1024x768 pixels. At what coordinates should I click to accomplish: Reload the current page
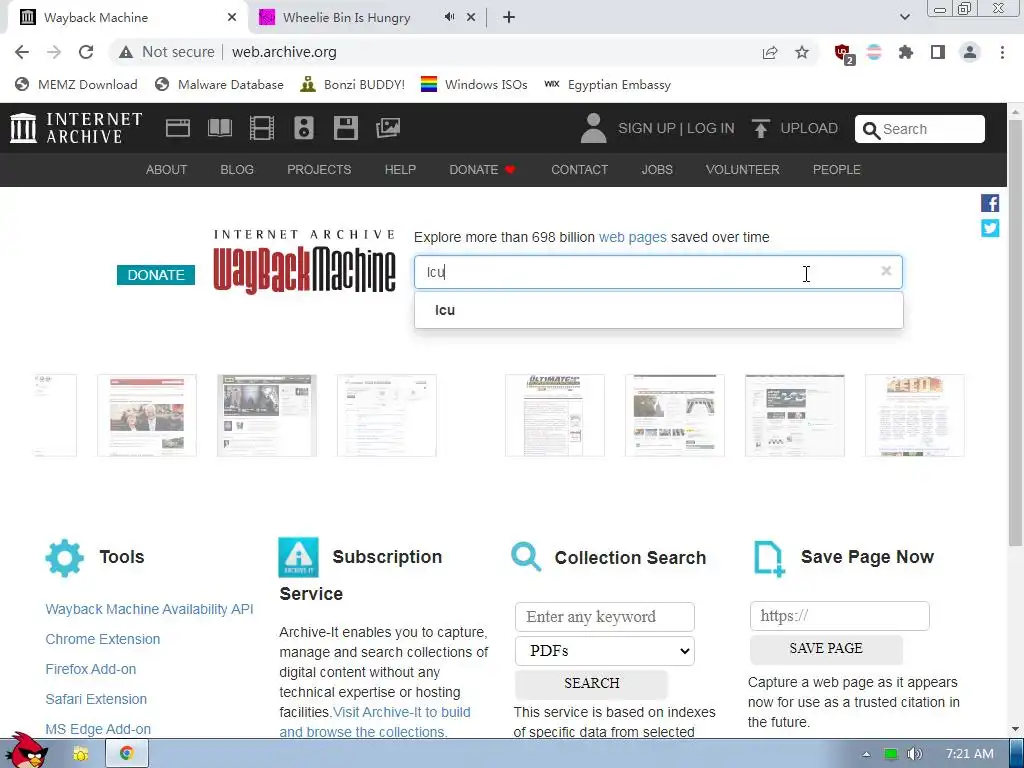click(86, 52)
